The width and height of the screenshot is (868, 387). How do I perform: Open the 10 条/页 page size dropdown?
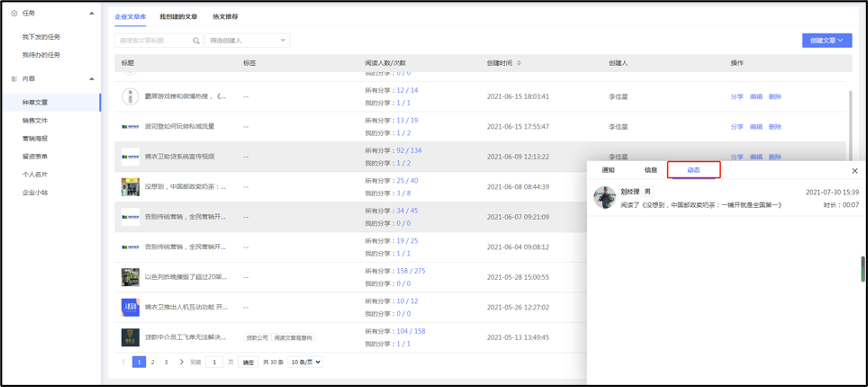(305, 362)
